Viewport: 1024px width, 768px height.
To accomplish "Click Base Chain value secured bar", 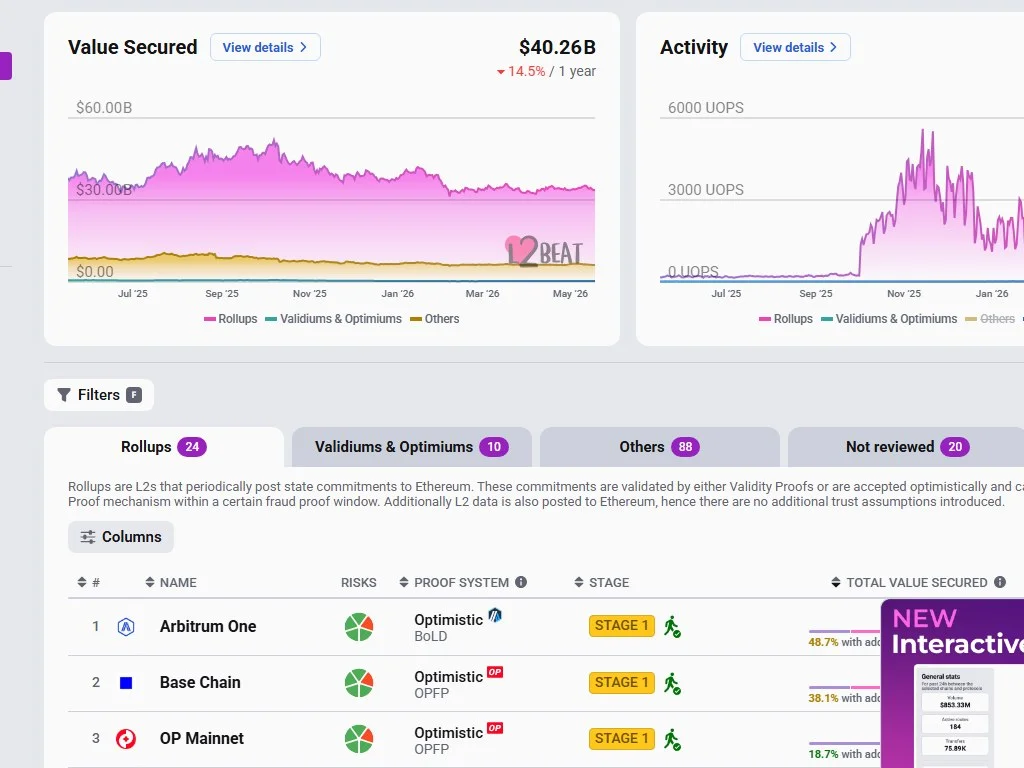I will pos(844,688).
